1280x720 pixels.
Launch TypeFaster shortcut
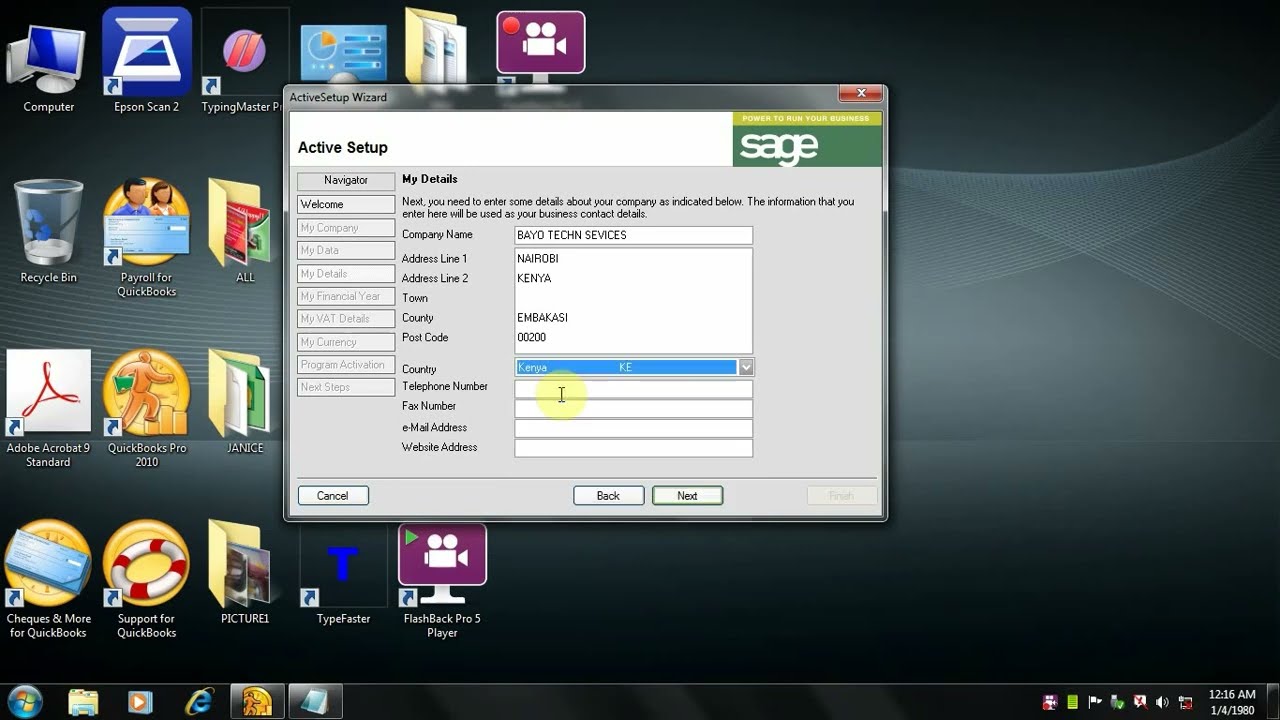tap(343, 573)
